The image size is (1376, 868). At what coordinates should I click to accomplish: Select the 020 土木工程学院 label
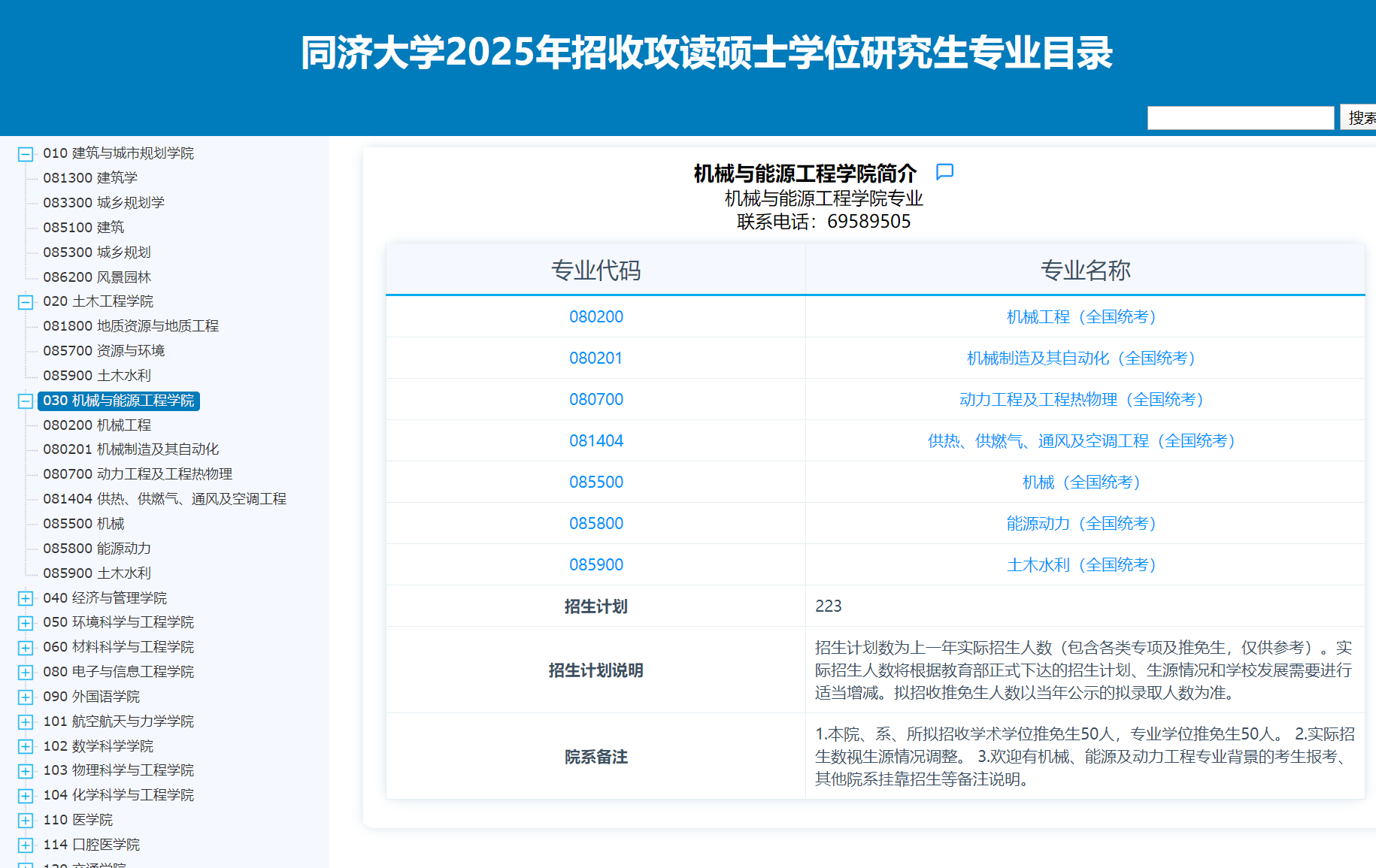(98, 301)
